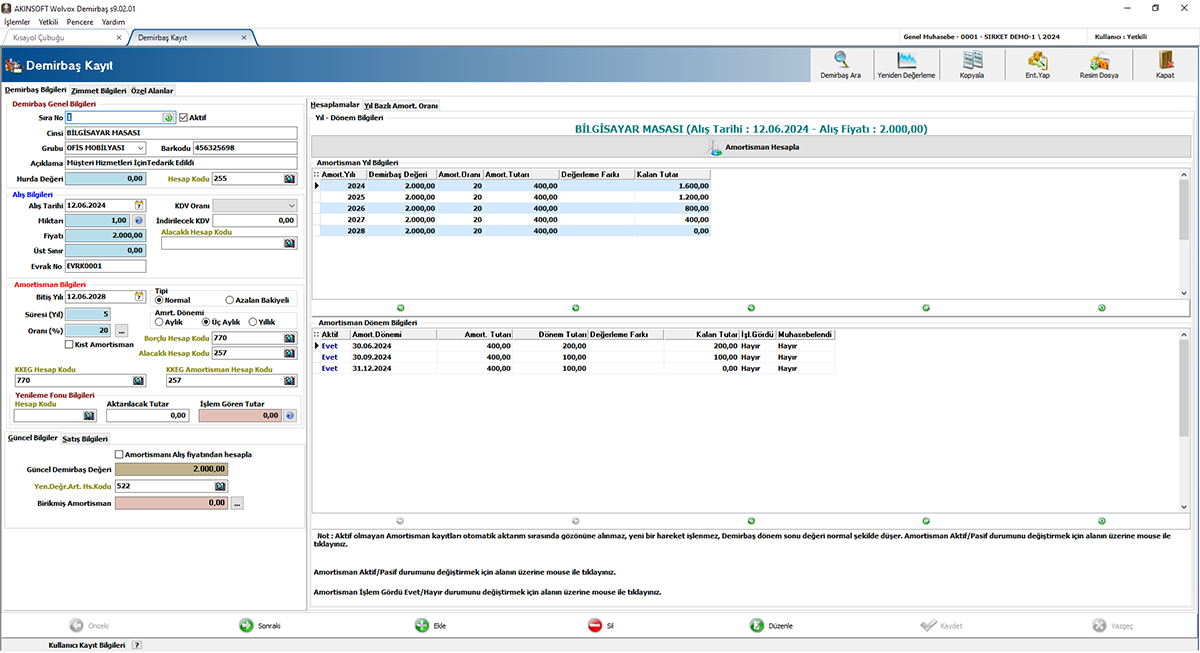Open the Yetkili menu
This screenshot has width=1200, height=653.
(48, 21)
